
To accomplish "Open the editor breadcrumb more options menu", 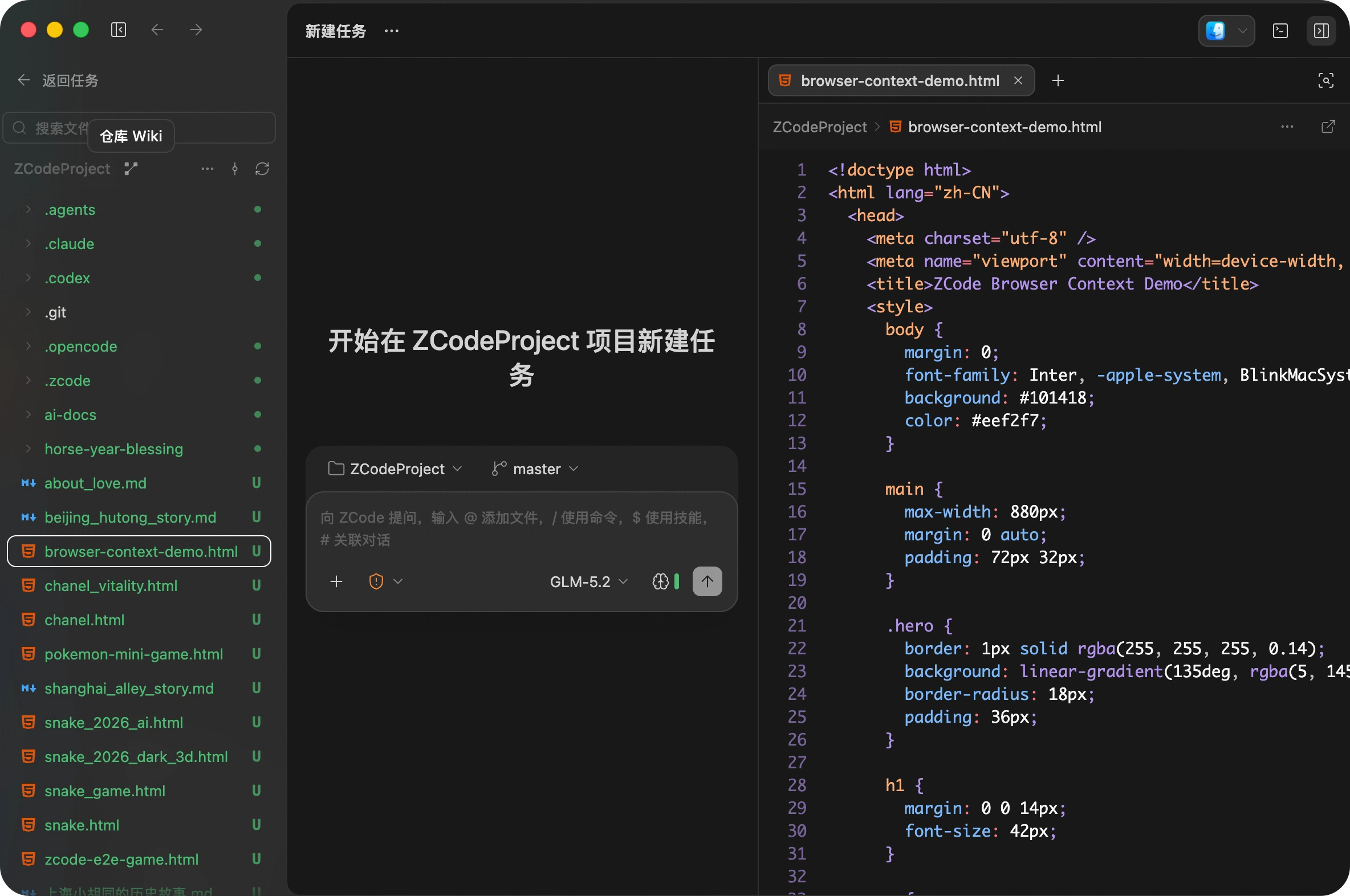I will coord(1287,127).
